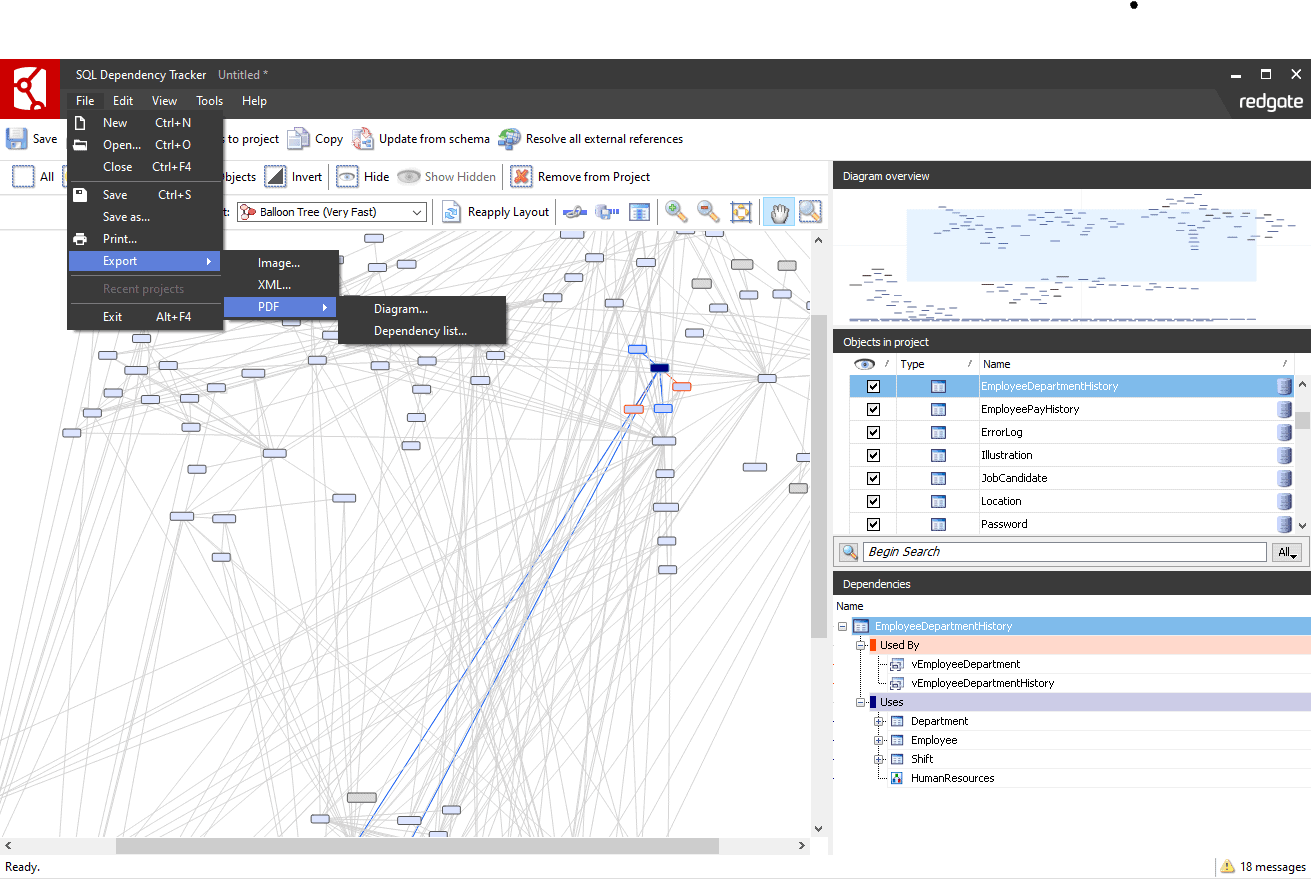The width and height of the screenshot is (1311, 879).
Task: Click the database disk toolbar icon
Action: point(607,212)
